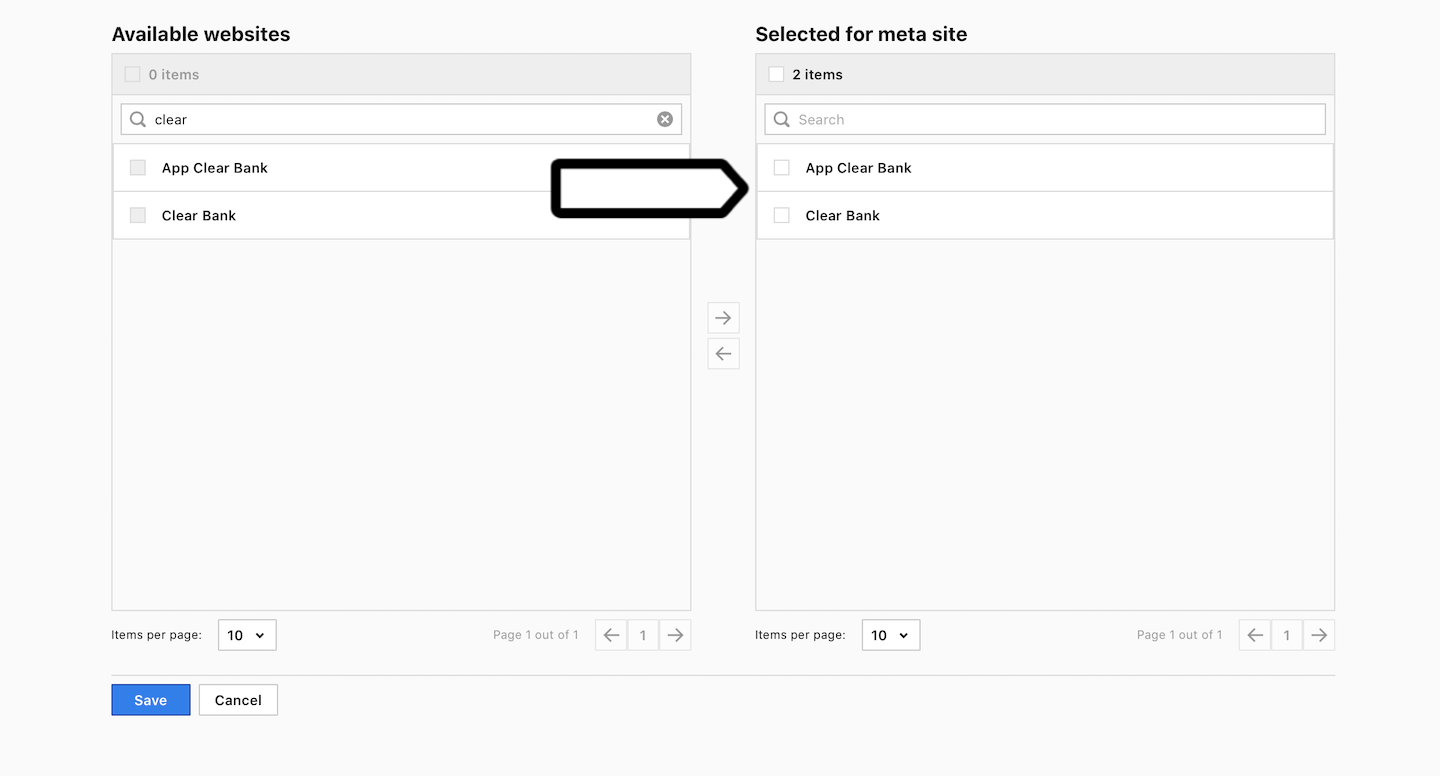Image resolution: width=1440 pixels, height=776 pixels.
Task: Click the App Clear Bank label in Selected list
Action: 859,168
